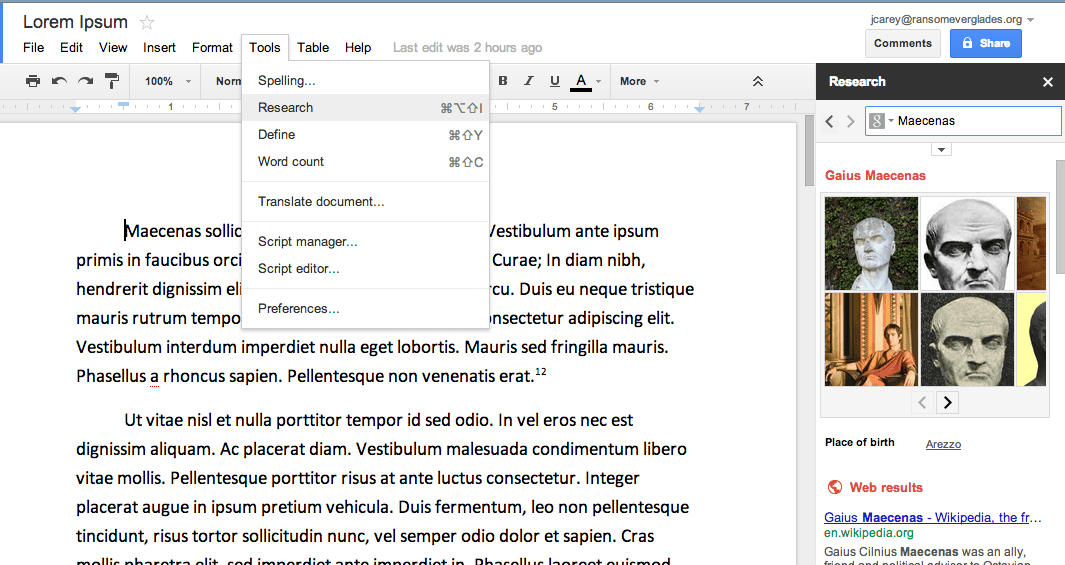1065x565 pixels.
Task: Open the View menu
Action: (113, 48)
